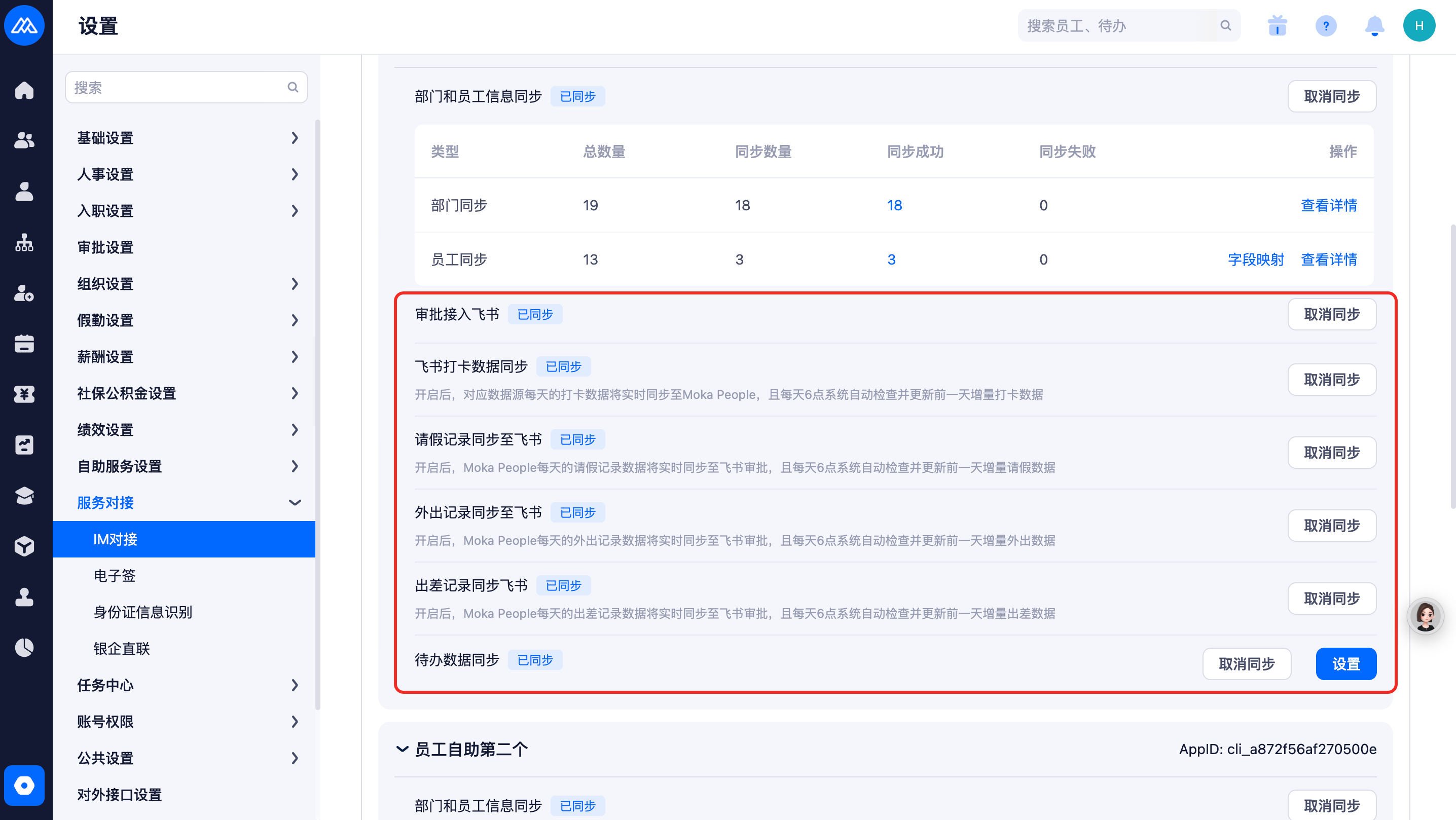
Task: Open the 银企直联 submenu item
Action: (x=122, y=648)
